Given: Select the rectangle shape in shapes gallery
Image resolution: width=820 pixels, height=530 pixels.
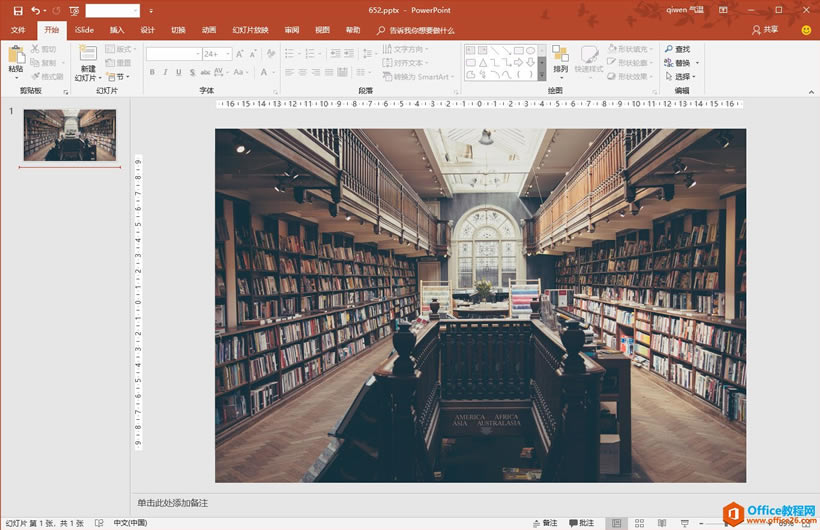Looking at the screenshot, I should tap(519, 51).
